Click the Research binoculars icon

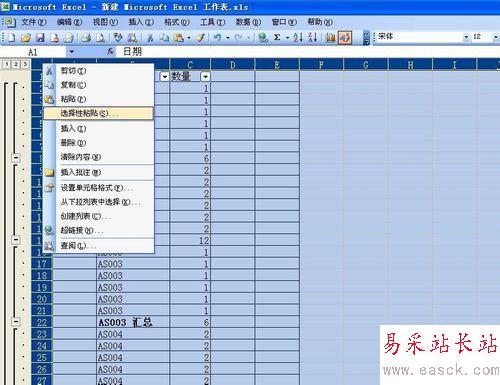click(132, 38)
